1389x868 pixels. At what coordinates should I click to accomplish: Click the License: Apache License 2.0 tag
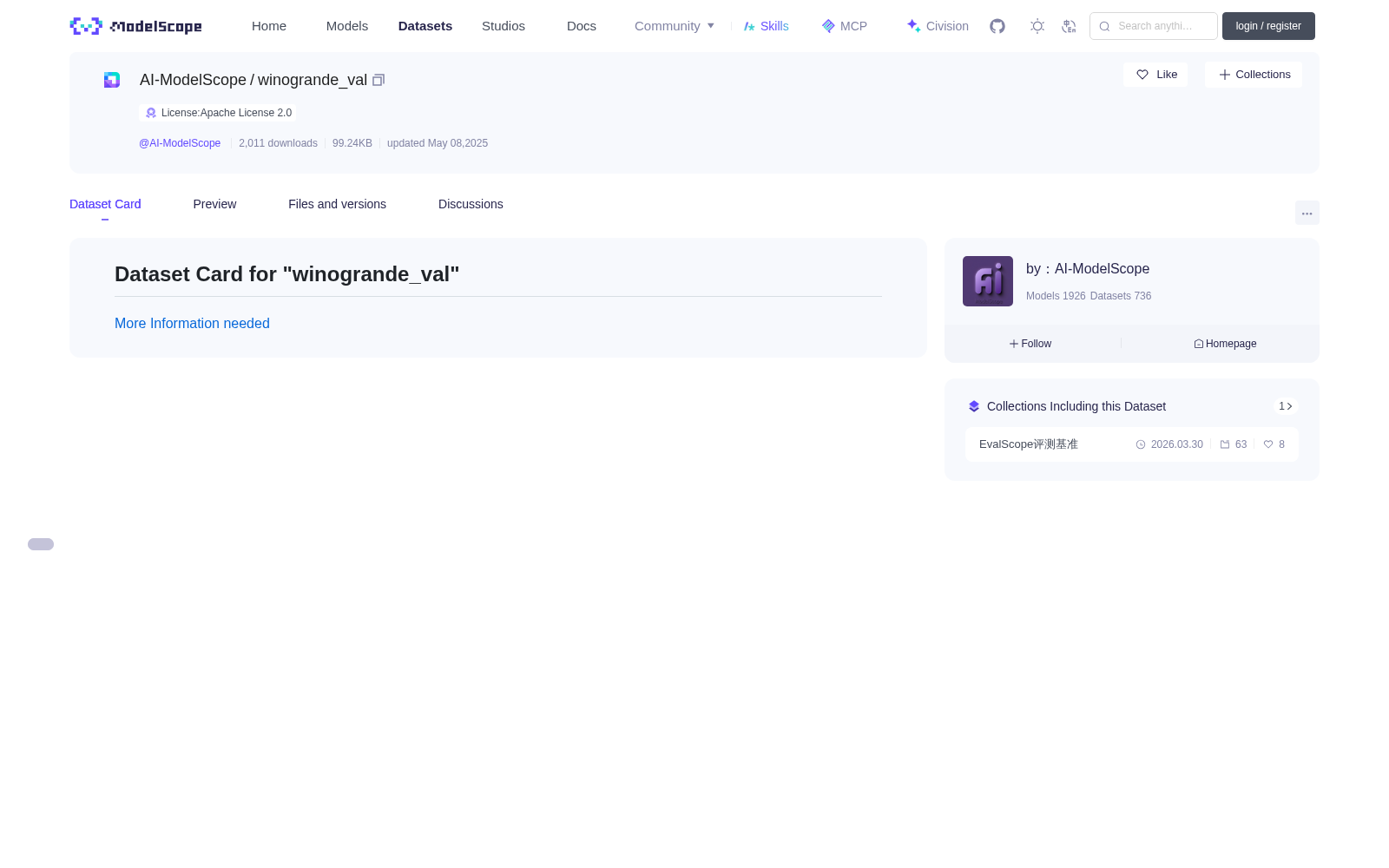point(218,113)
